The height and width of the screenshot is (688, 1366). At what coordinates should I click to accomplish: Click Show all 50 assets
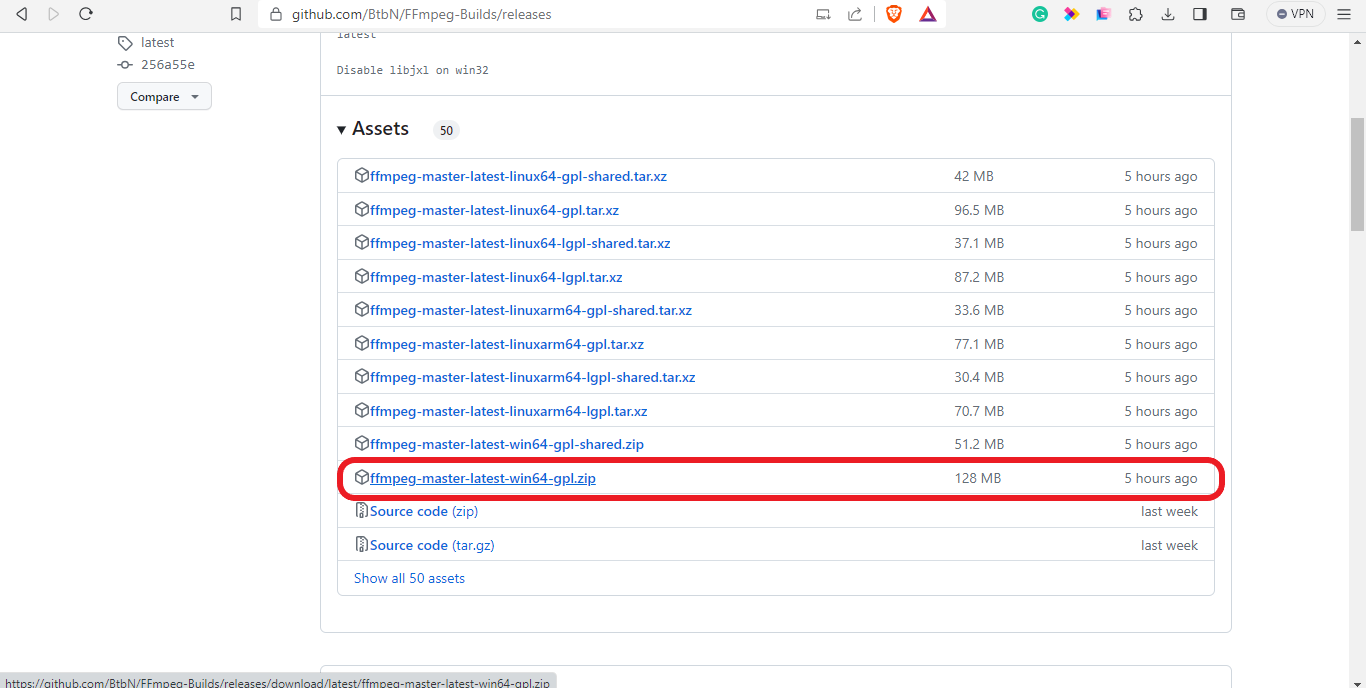pyautogui.click(x=409, y=578)
